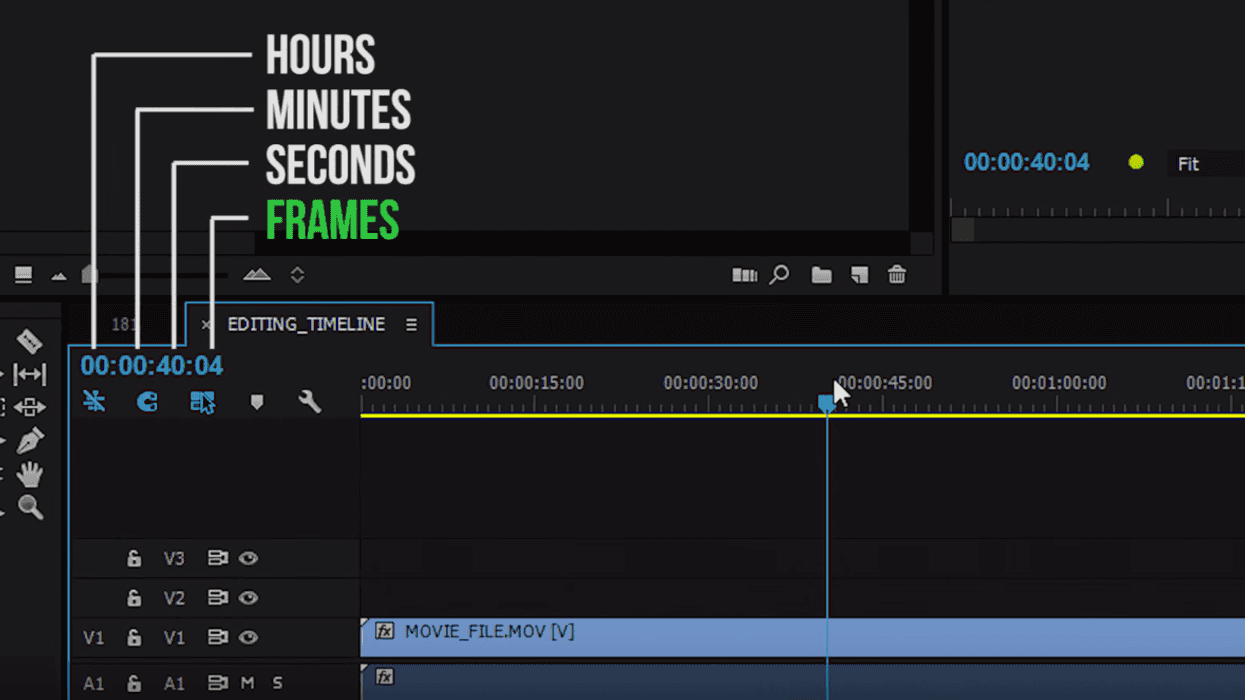This screenshot has width=1245, height=700.
Task: Switch to the 181 sequence tab
Action: 123,324
